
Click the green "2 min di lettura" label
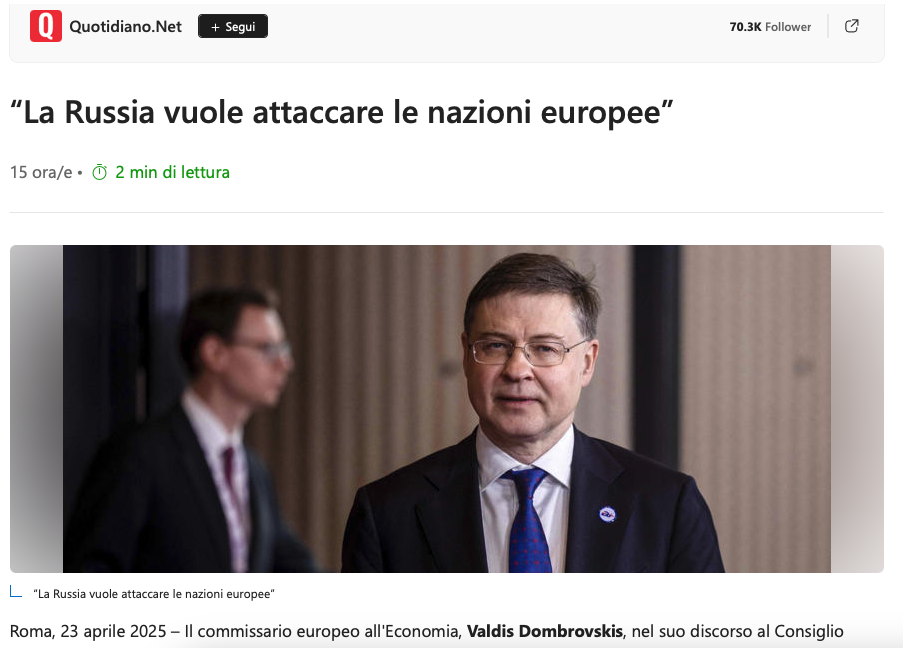coord(172,172)
